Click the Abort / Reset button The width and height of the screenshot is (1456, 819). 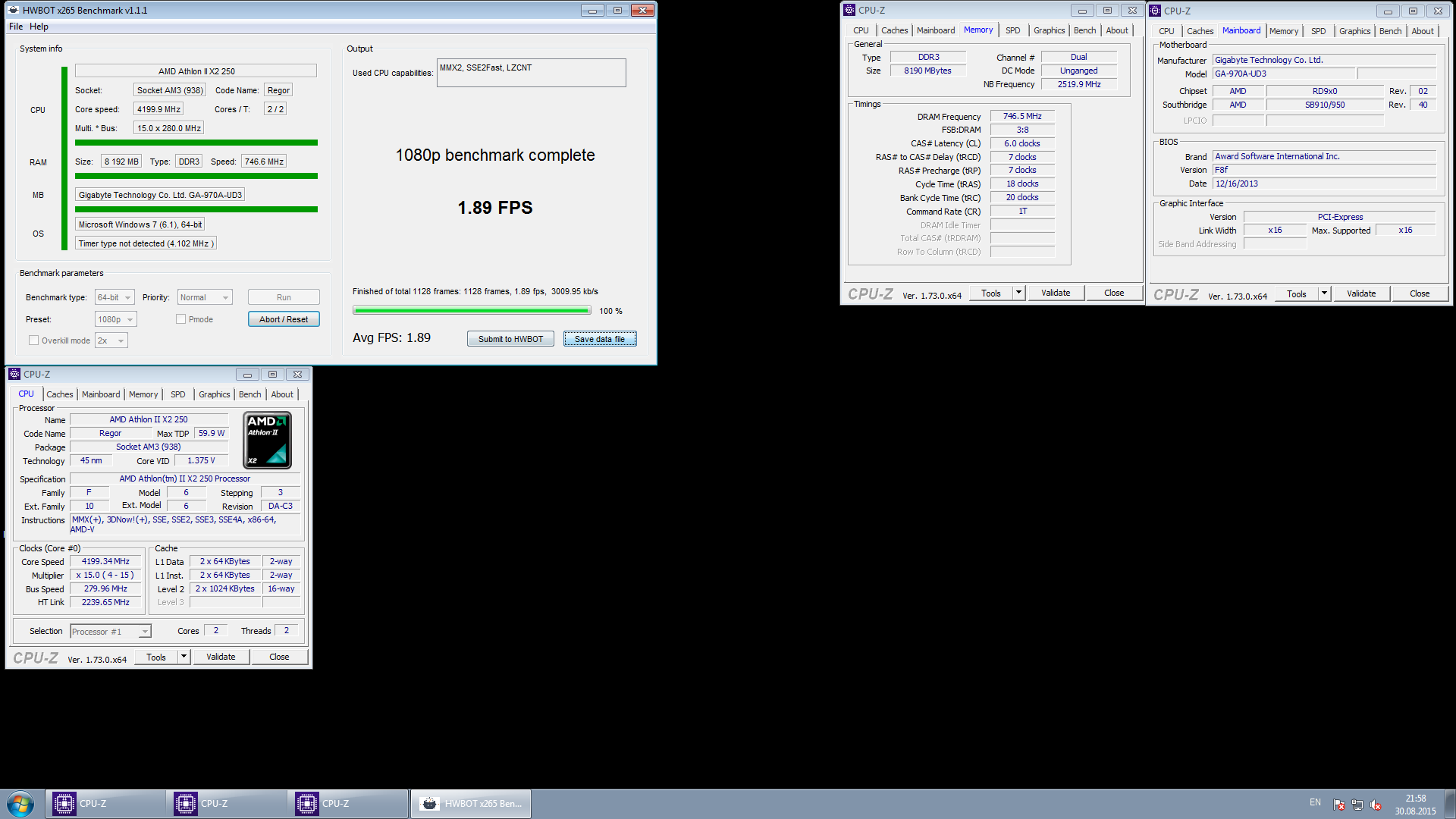(x=284, y=319)
